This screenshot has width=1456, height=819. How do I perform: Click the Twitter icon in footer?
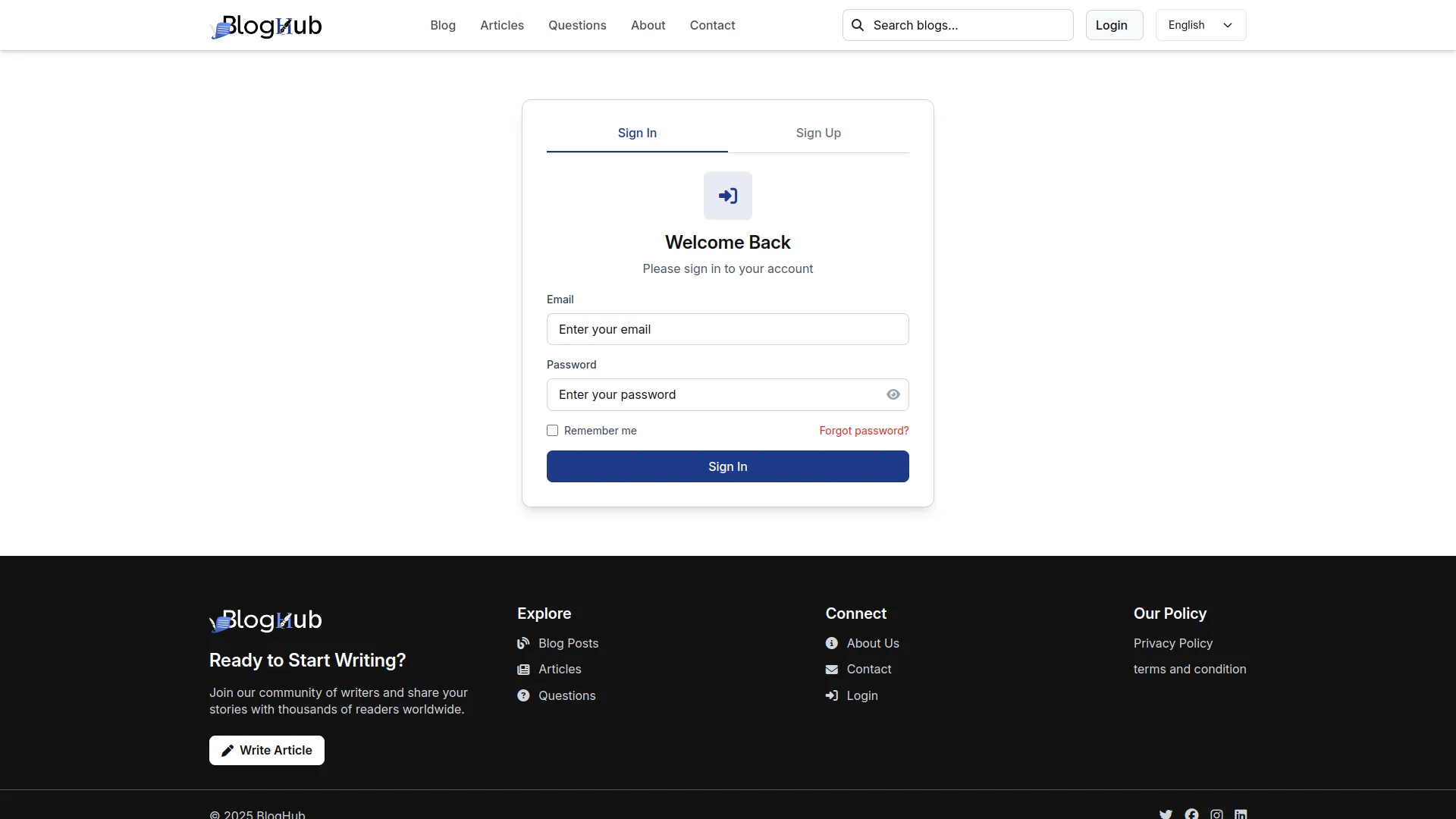click(x=1166, y=814)
